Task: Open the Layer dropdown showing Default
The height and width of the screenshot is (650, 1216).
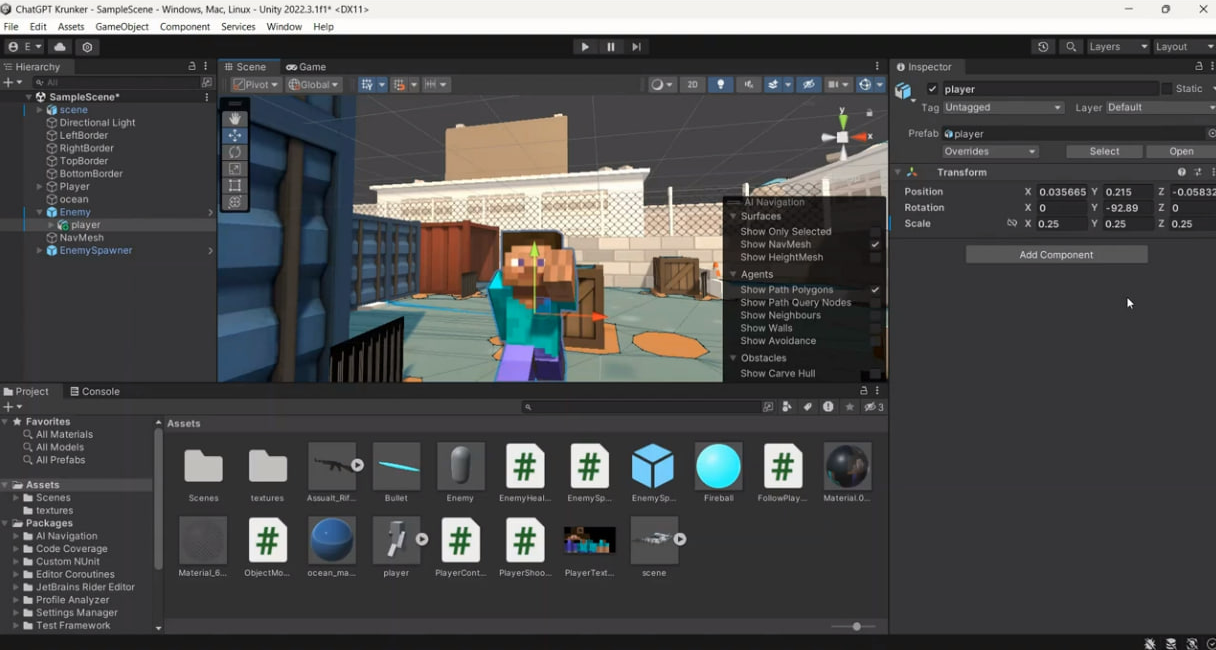Action: [1160, 107]
